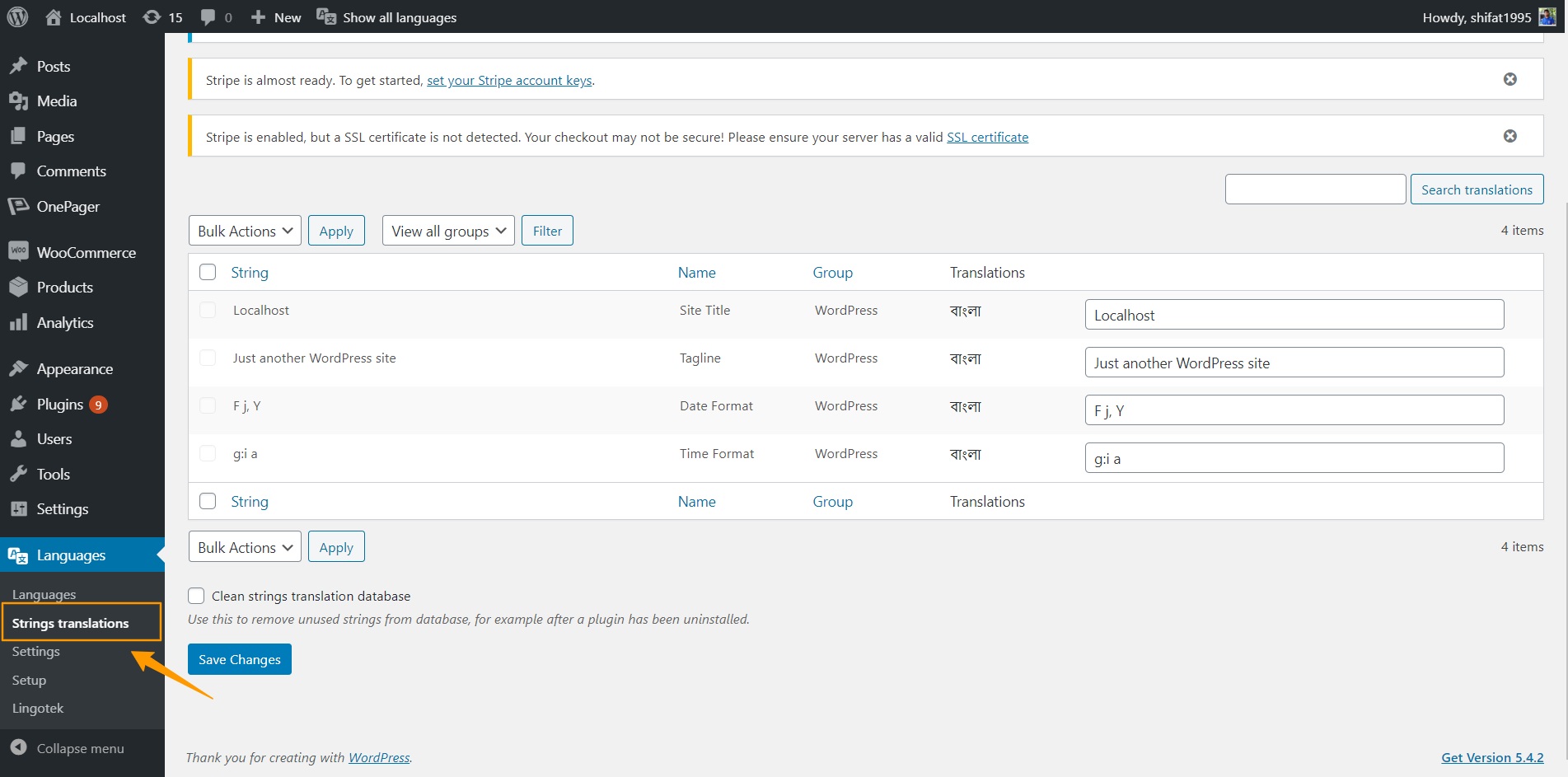This screenshot has width=1568, height=777.
Task: Open the Get Version 5.4.2 link
Action: pyautogui.click(x=1492, y=757)
